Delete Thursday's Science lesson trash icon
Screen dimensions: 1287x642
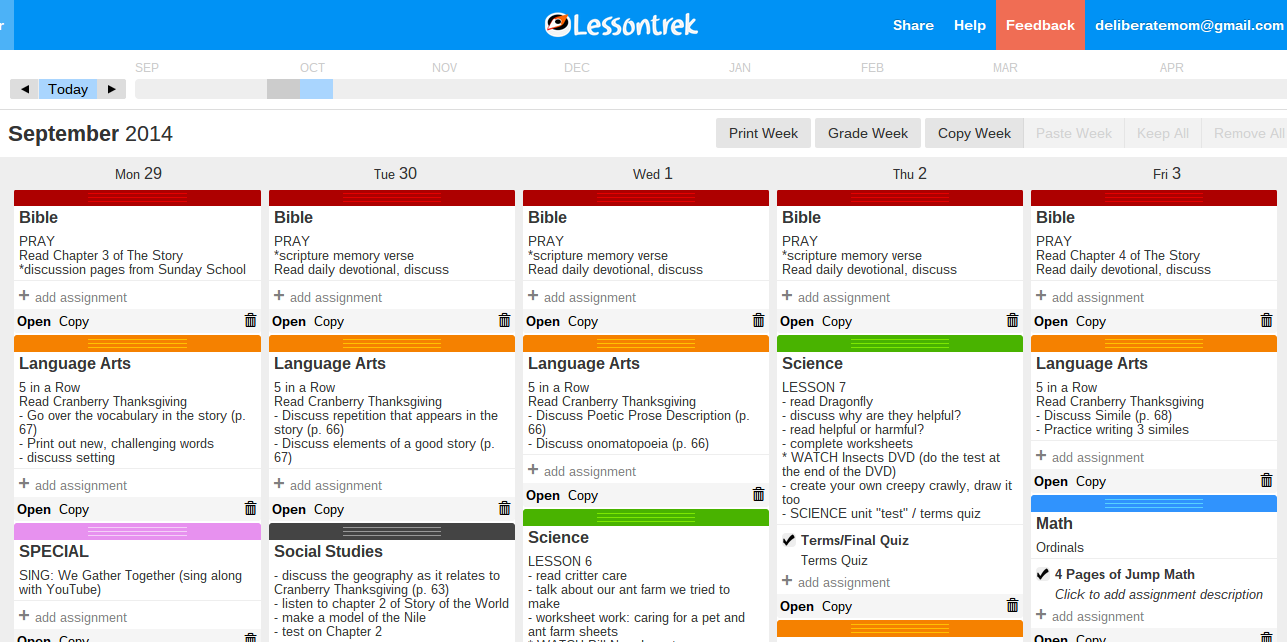[x=1012, y=605]
